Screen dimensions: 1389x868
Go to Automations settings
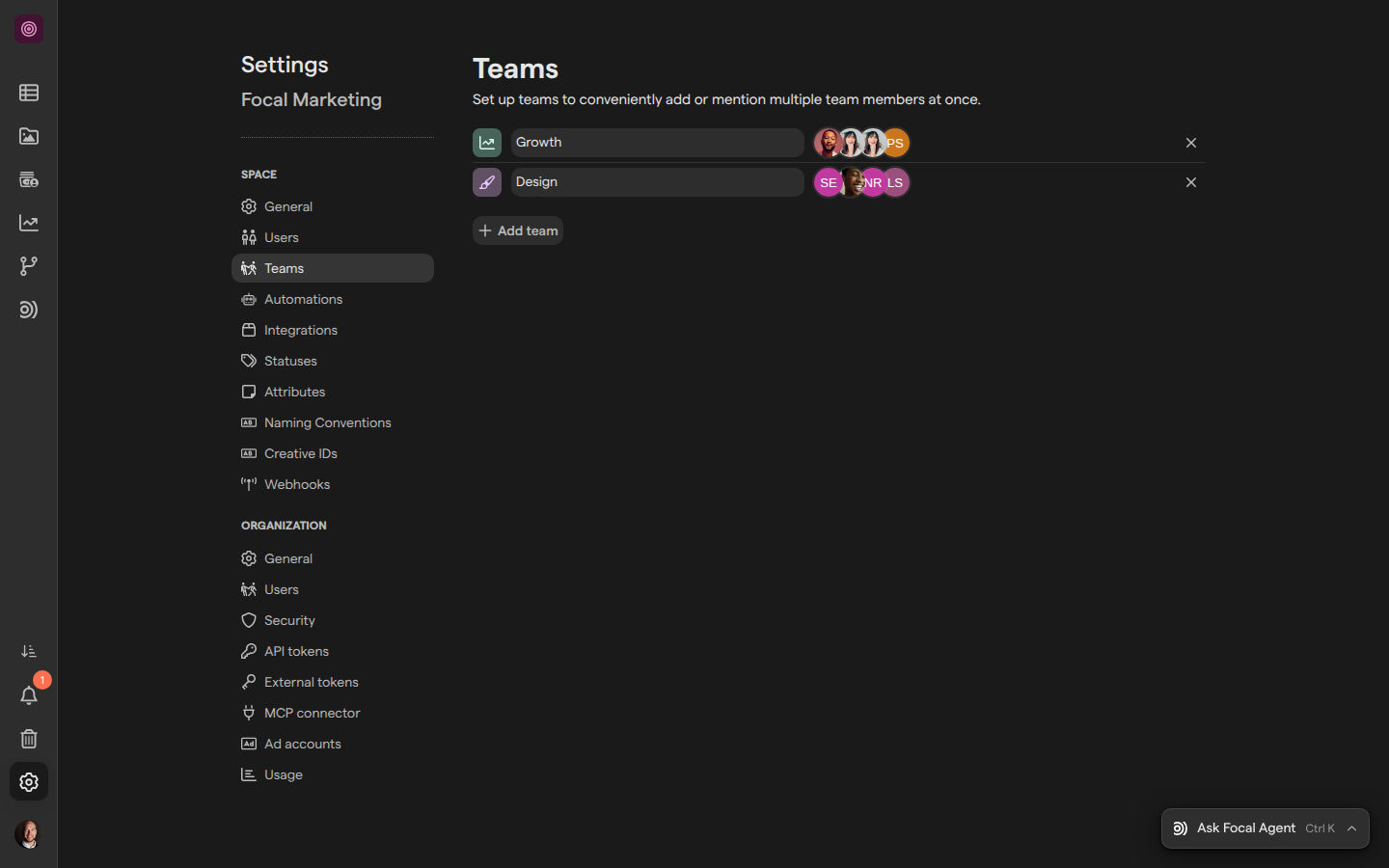(333, 299)
